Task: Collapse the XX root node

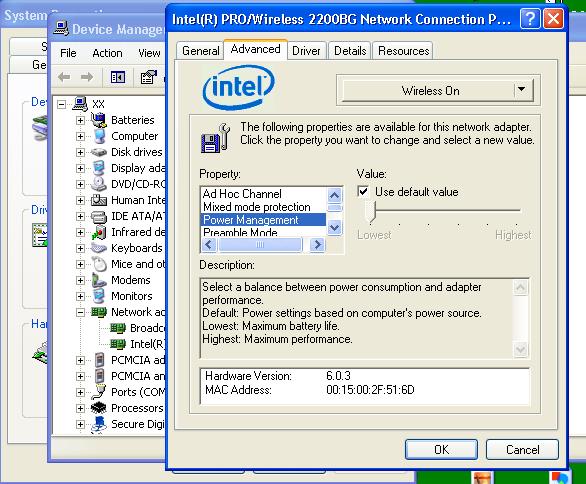Action: click(x=62, y=104)
